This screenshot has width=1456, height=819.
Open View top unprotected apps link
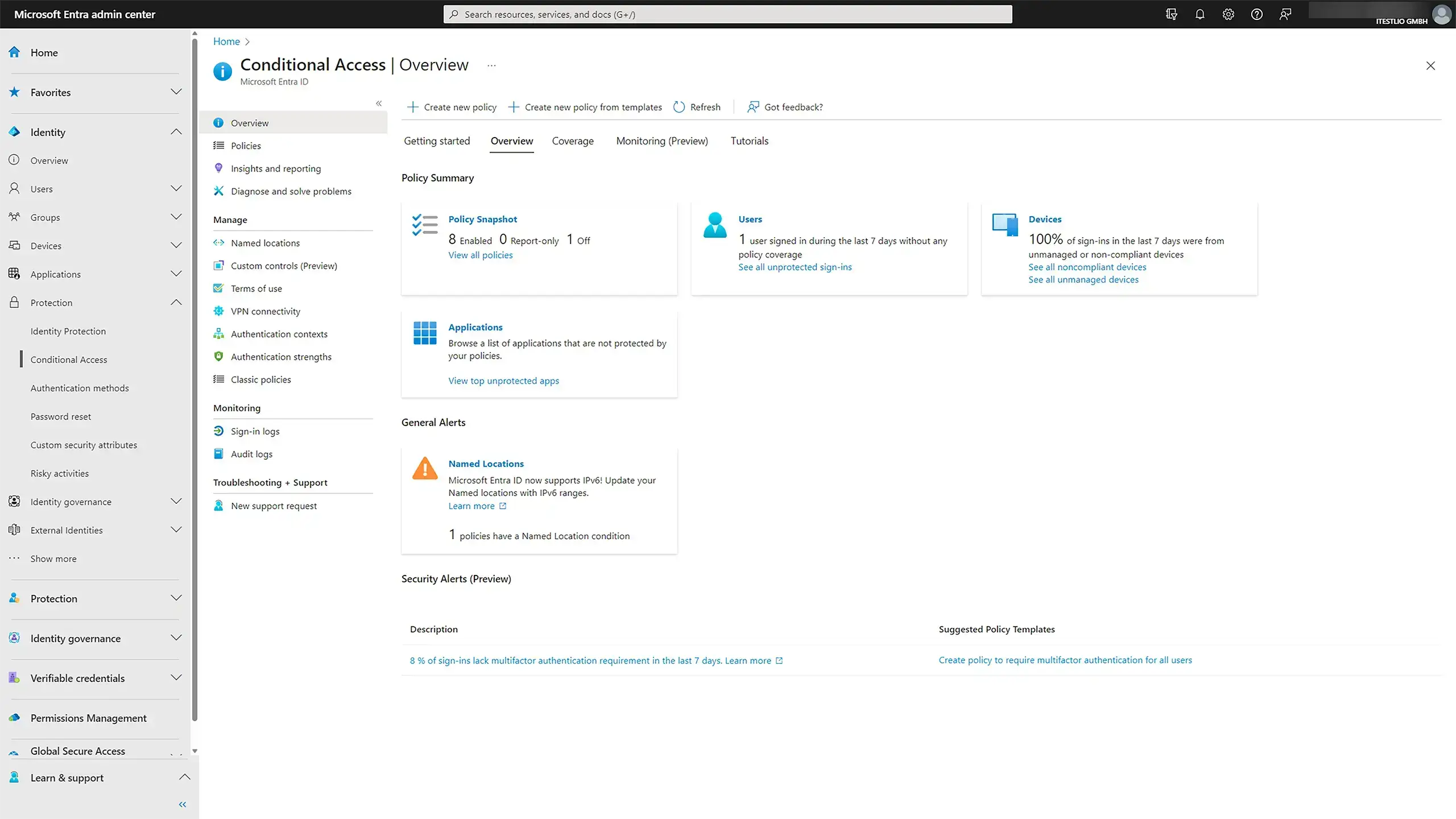(503, 380)
